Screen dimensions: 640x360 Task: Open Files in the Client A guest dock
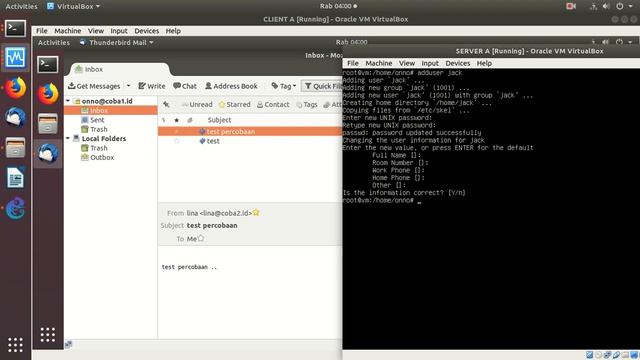click(x=48, y=124)
